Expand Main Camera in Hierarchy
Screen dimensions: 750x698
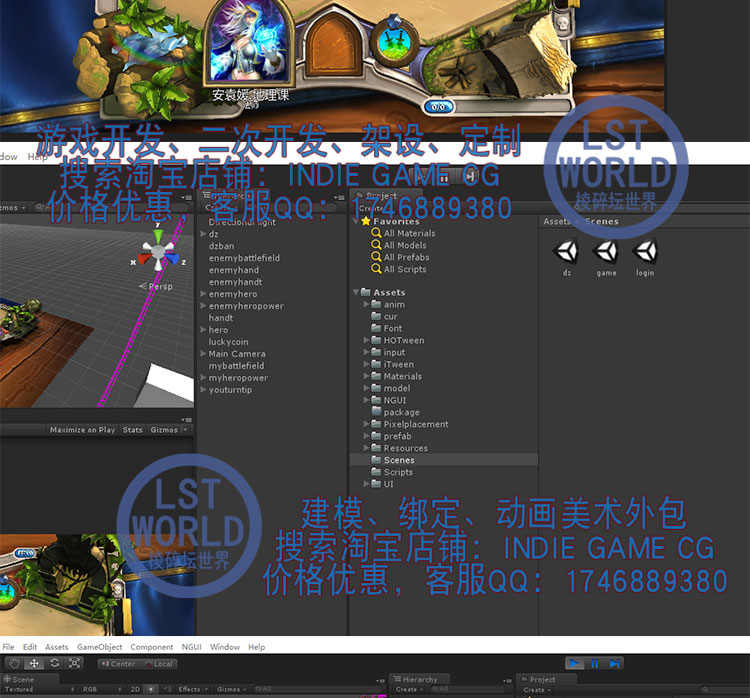coord(203,354)
